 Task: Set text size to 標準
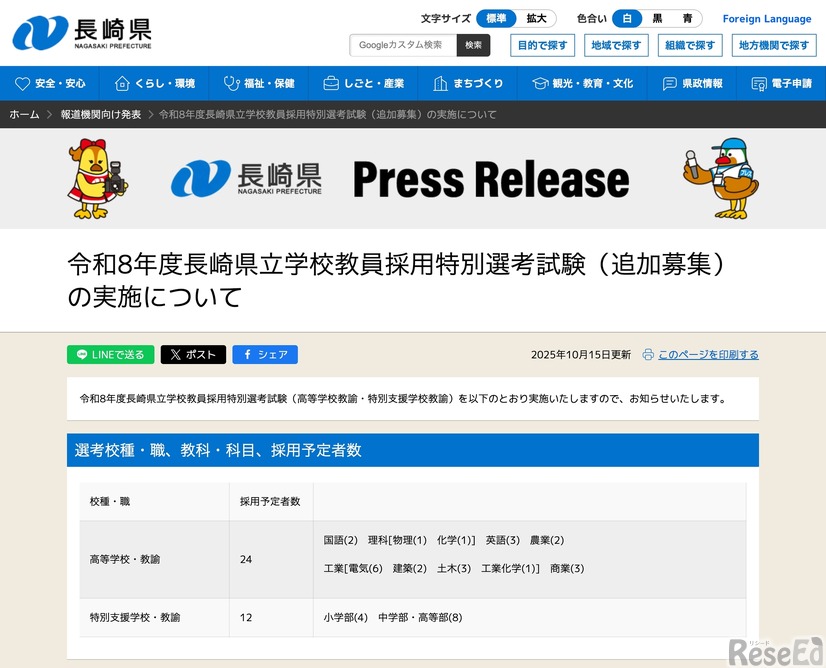(496, 19)
